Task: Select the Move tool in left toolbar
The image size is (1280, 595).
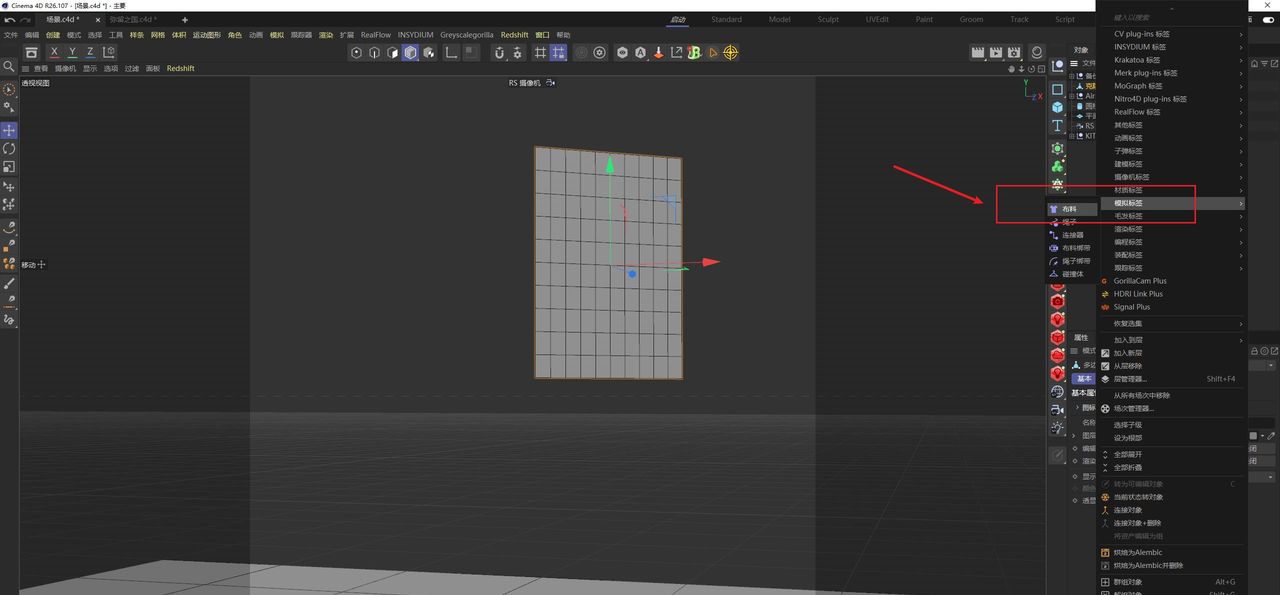Action: (x=9, y=130)
